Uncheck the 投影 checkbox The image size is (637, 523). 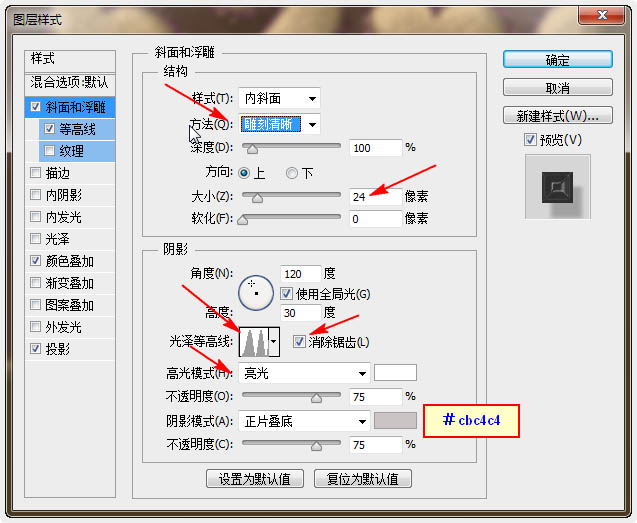click(x=35, y=348)
